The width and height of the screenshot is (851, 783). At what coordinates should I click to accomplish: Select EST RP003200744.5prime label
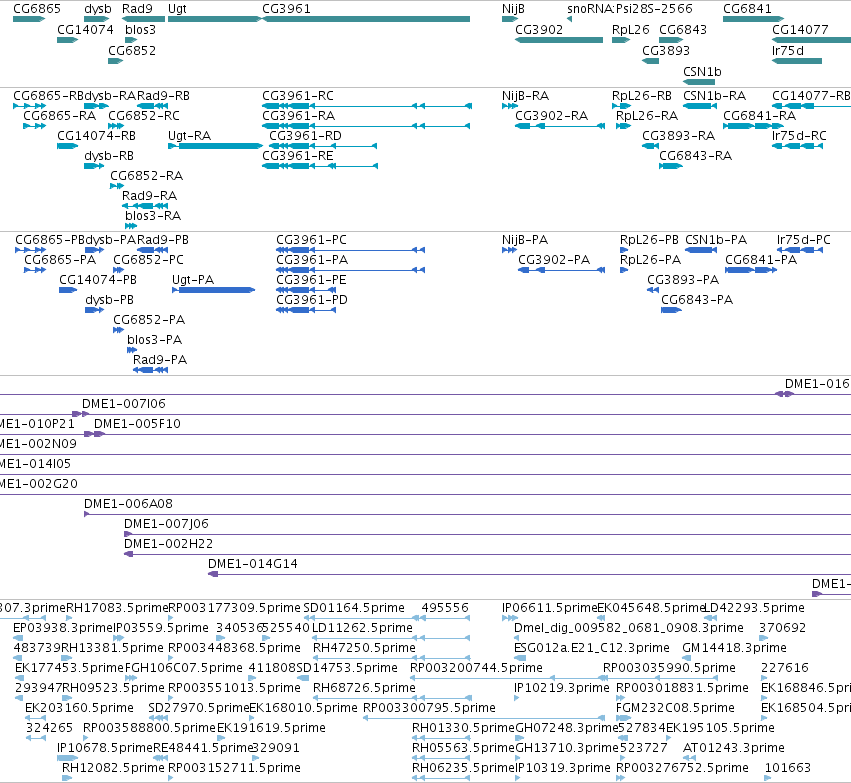(x=476, y=667)
